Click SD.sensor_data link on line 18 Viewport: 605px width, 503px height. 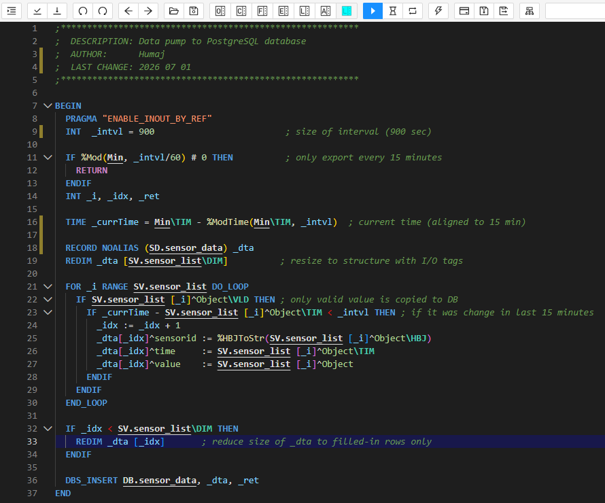(x=186, y=248)
